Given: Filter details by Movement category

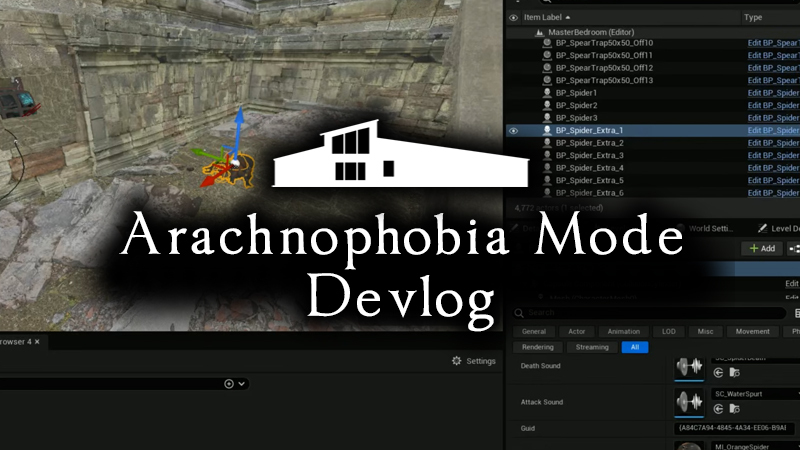Looking at the screenshot, I should [x=753, y=332].
